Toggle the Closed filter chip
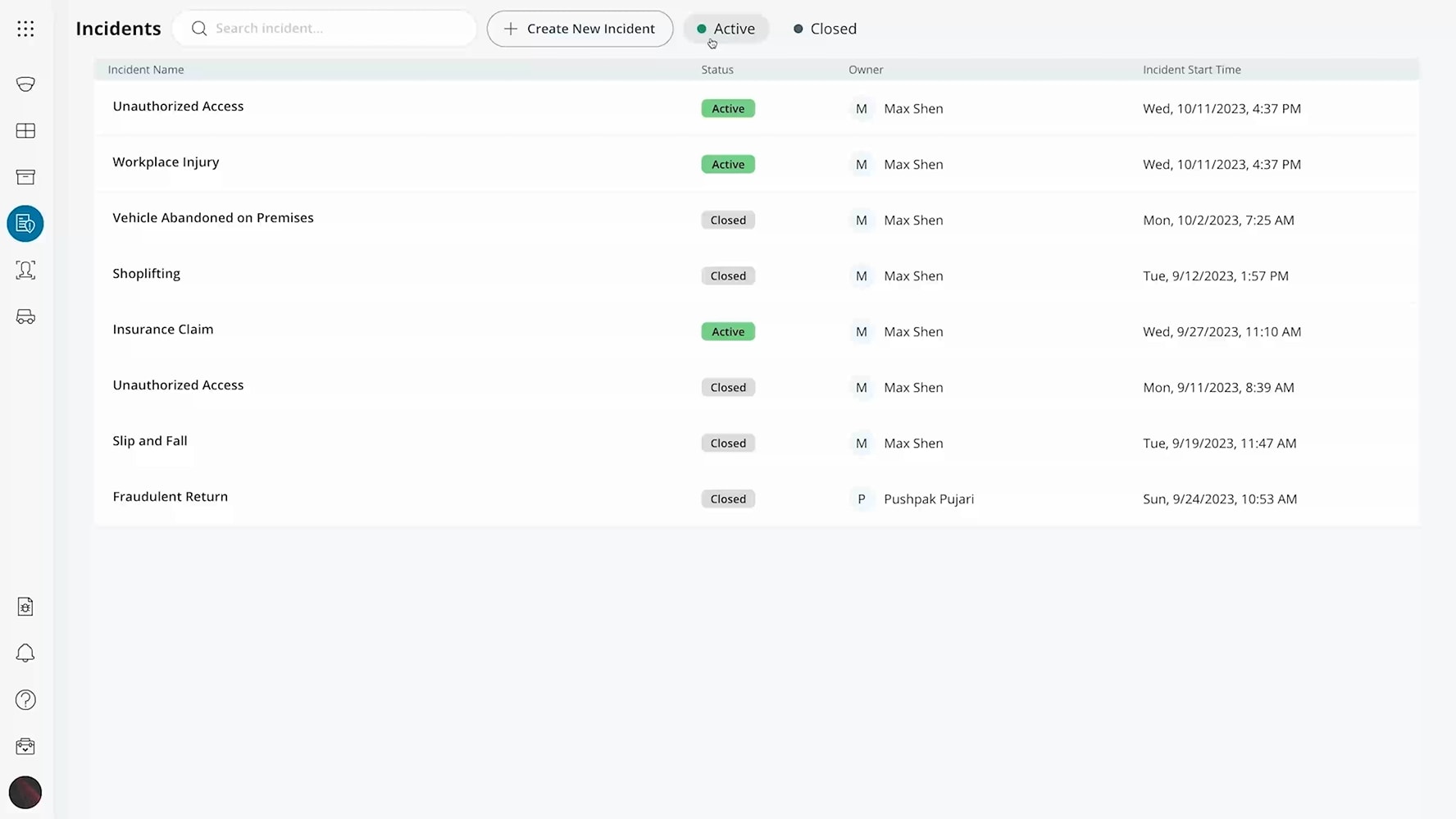This screenshot has height=819, width=1456. point(825,29)
